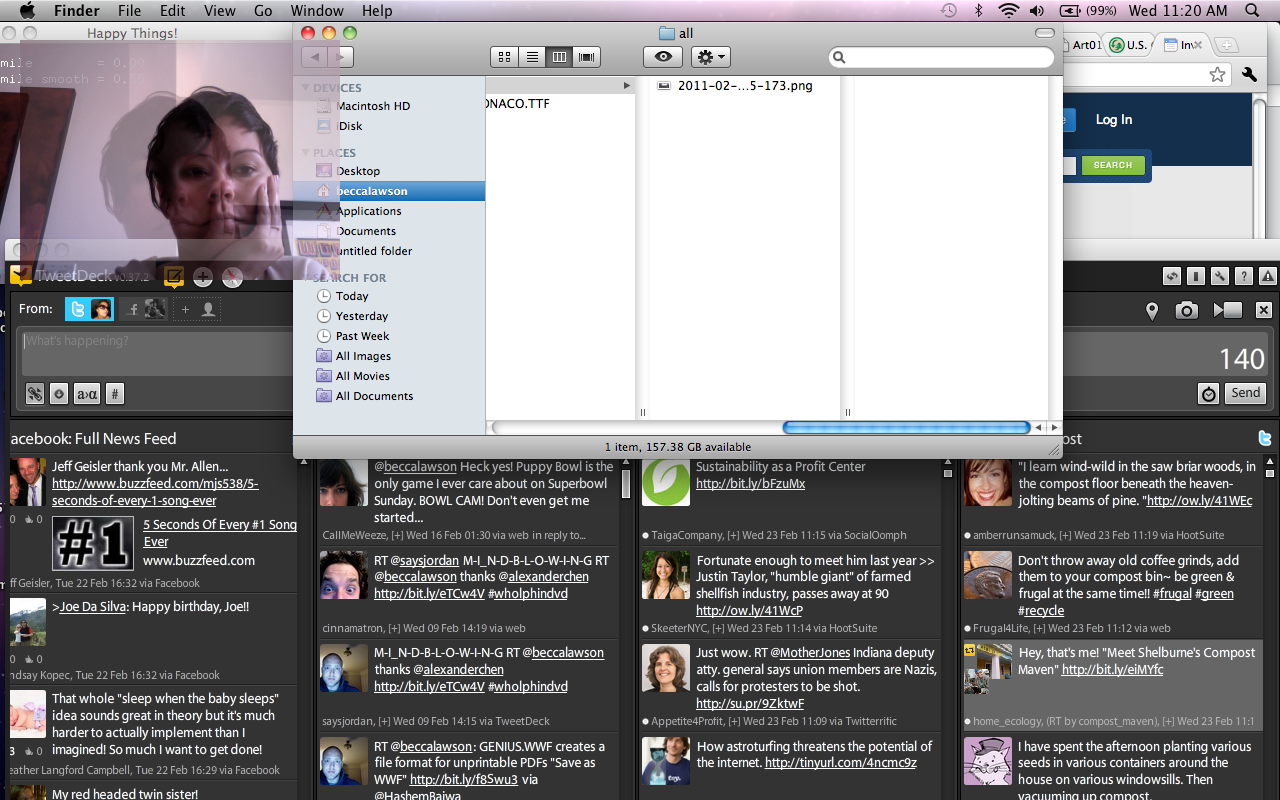Click the camera icon to add a photo
1280x800 pixels.
pos(1186,311)
